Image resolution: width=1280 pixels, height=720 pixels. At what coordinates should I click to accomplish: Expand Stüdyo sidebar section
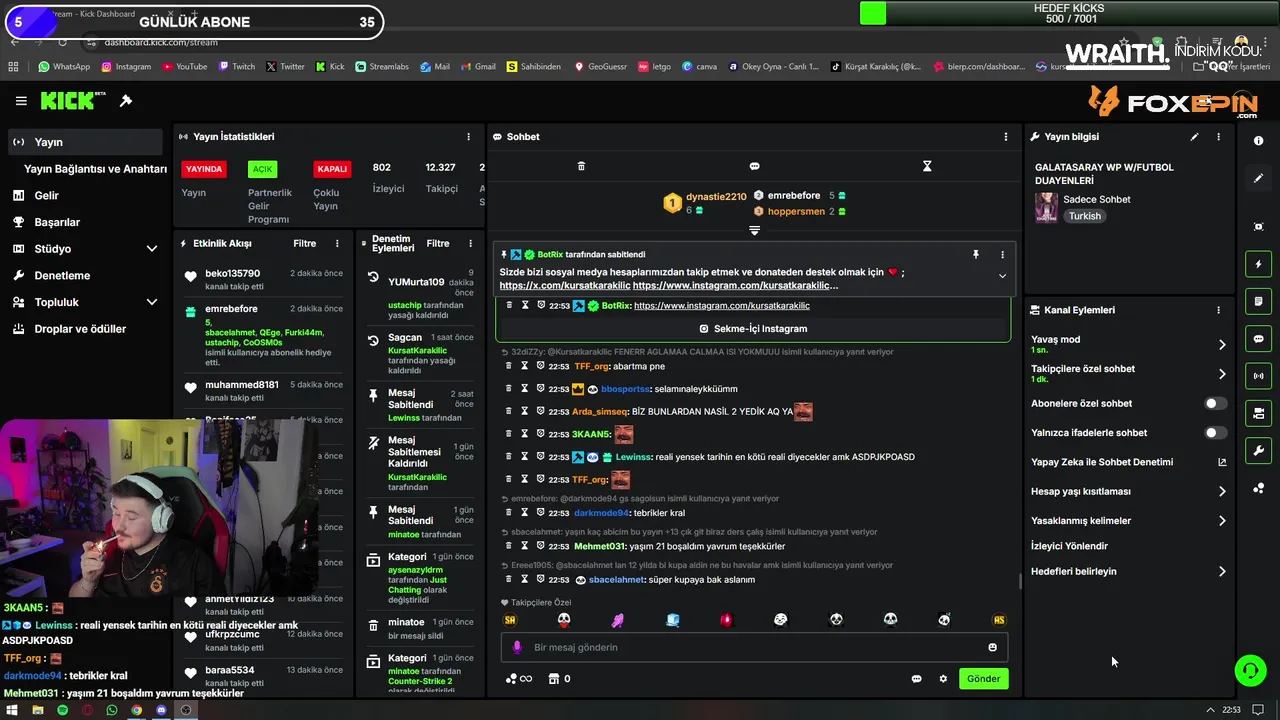(x=152, y=249)
